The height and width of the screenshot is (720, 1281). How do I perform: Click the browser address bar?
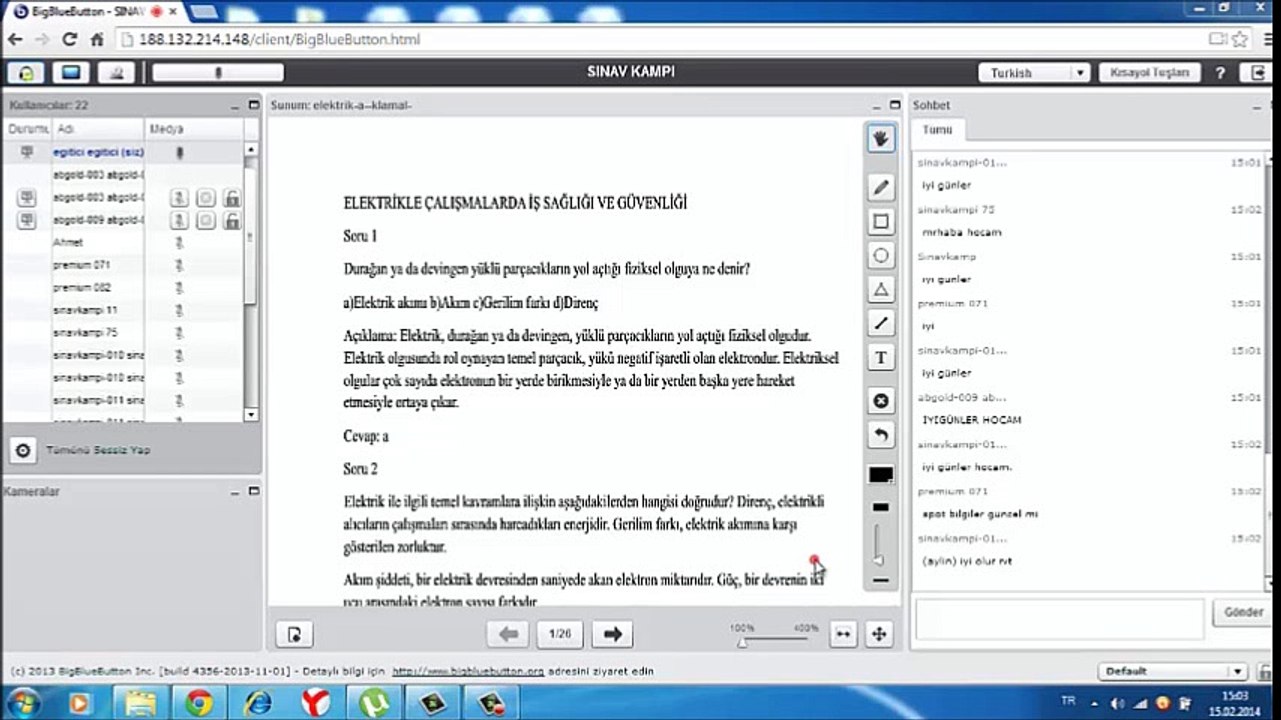660,40
